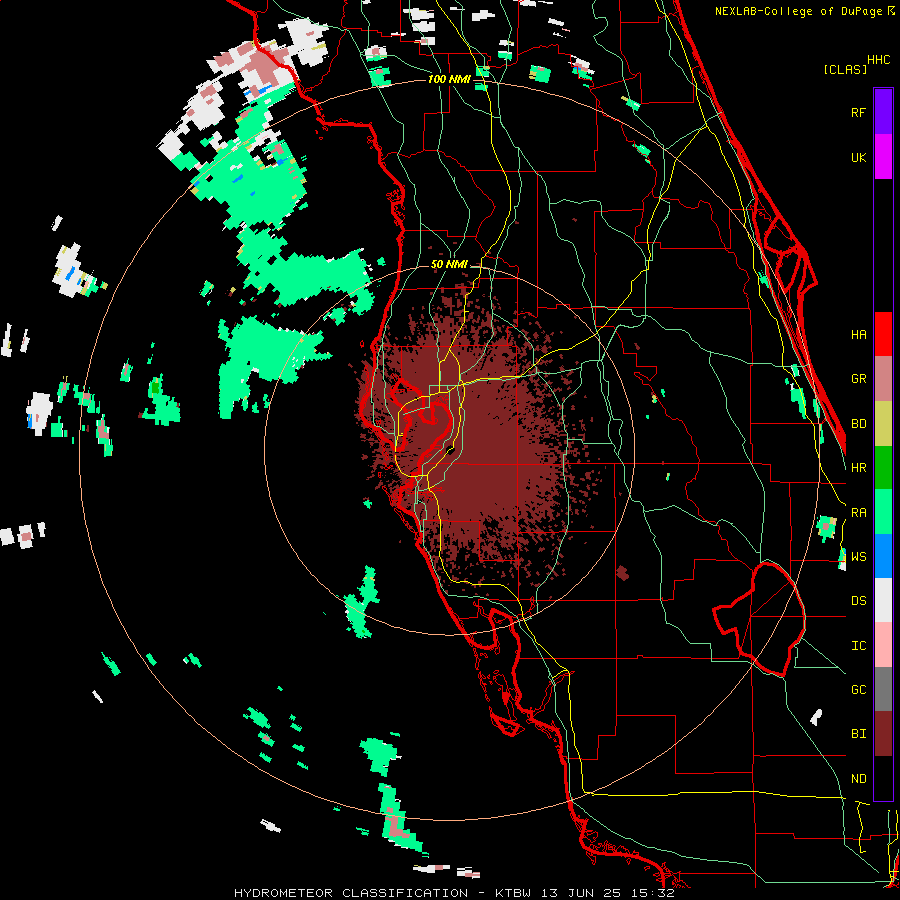Image resolution: width=900 pixels, height=900 pixels.
Task: Click the BD legend label
Action: [x=858, y=423]
